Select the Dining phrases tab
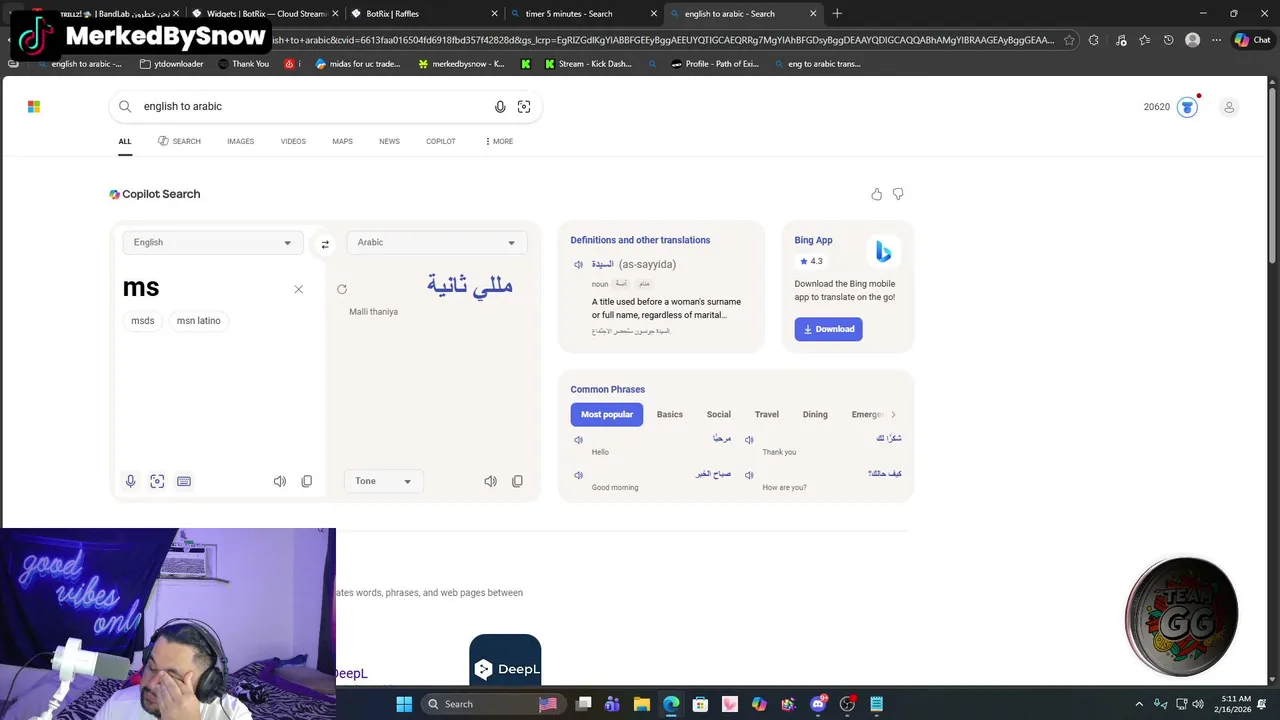 (815, 414)
